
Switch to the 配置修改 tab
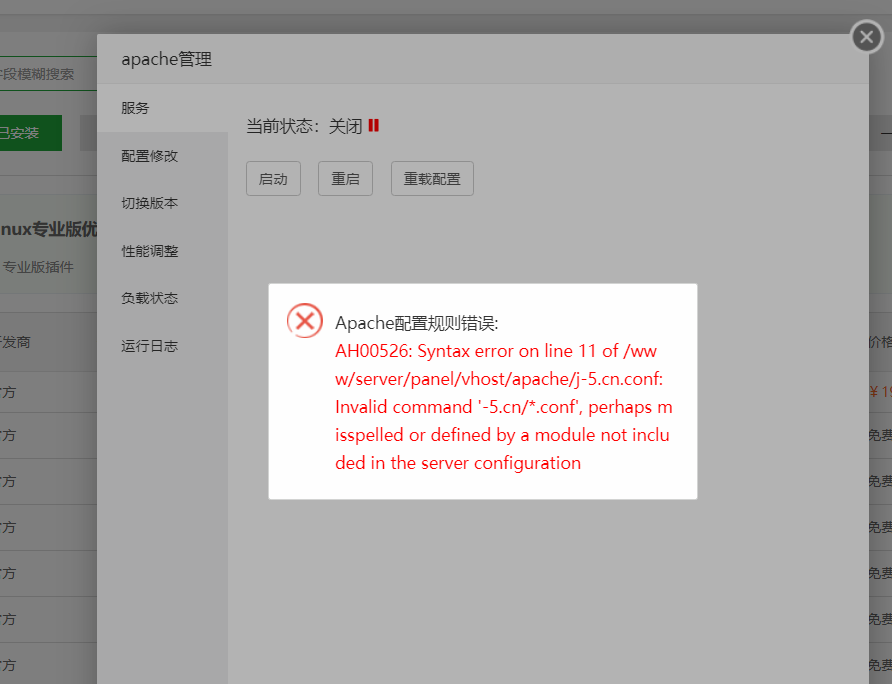[x=163, y=156]
